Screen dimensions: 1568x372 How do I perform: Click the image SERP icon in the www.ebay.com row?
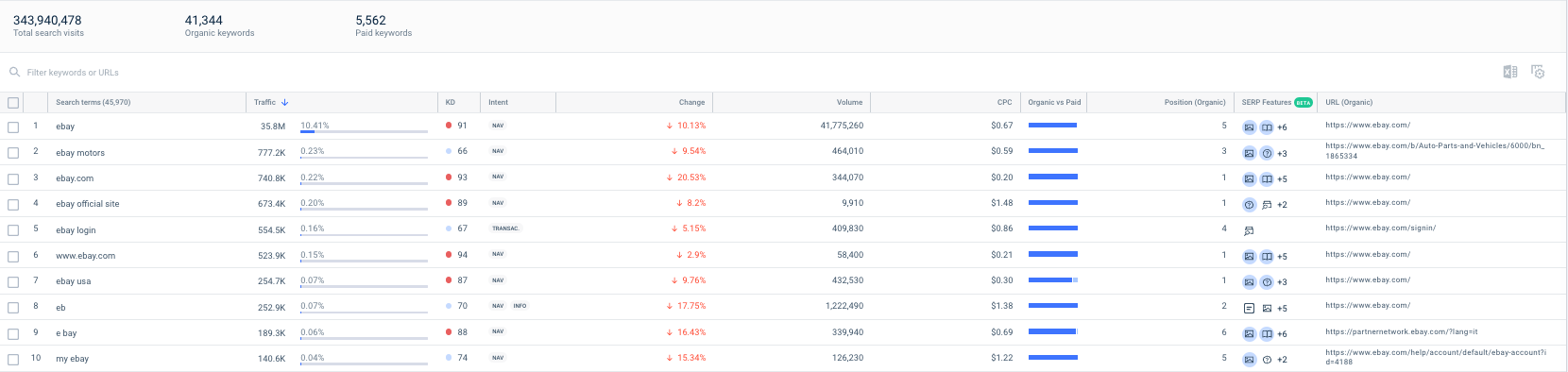(x=1249, y=256)
